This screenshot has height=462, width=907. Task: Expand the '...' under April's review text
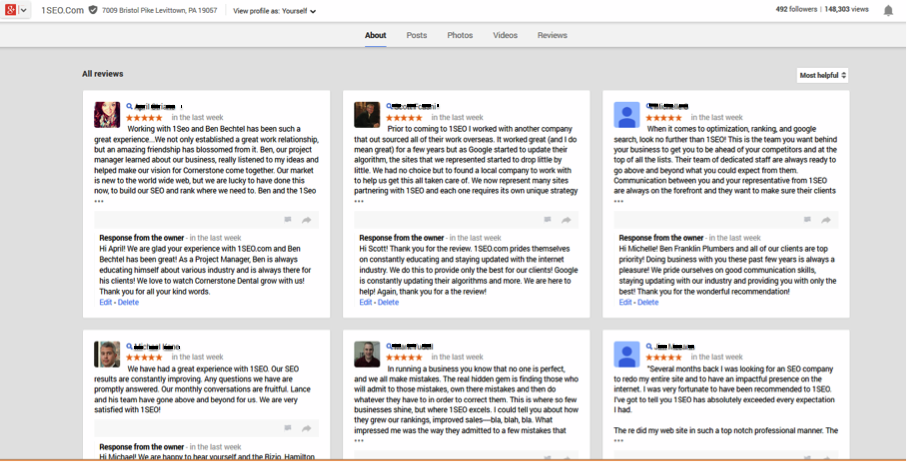pos(99,202)
